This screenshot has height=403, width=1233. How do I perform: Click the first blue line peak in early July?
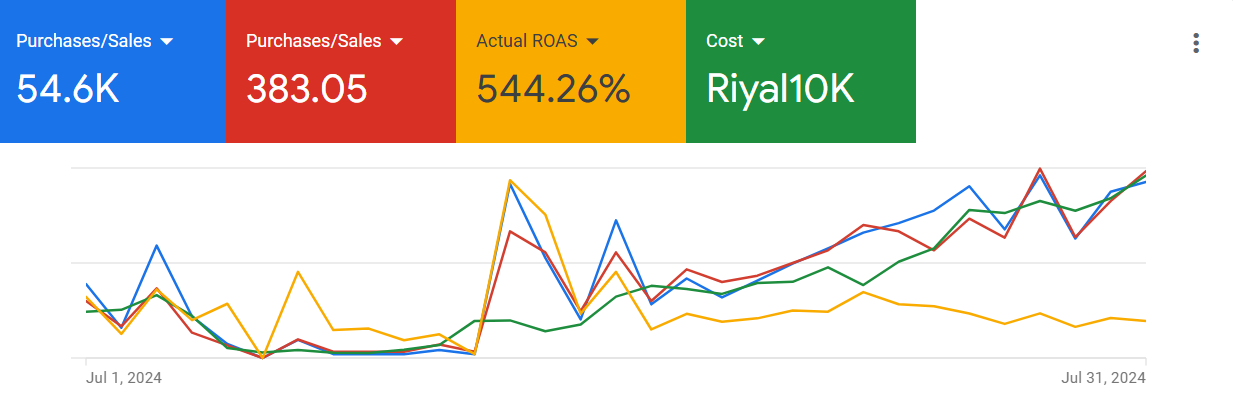(157, 245)
